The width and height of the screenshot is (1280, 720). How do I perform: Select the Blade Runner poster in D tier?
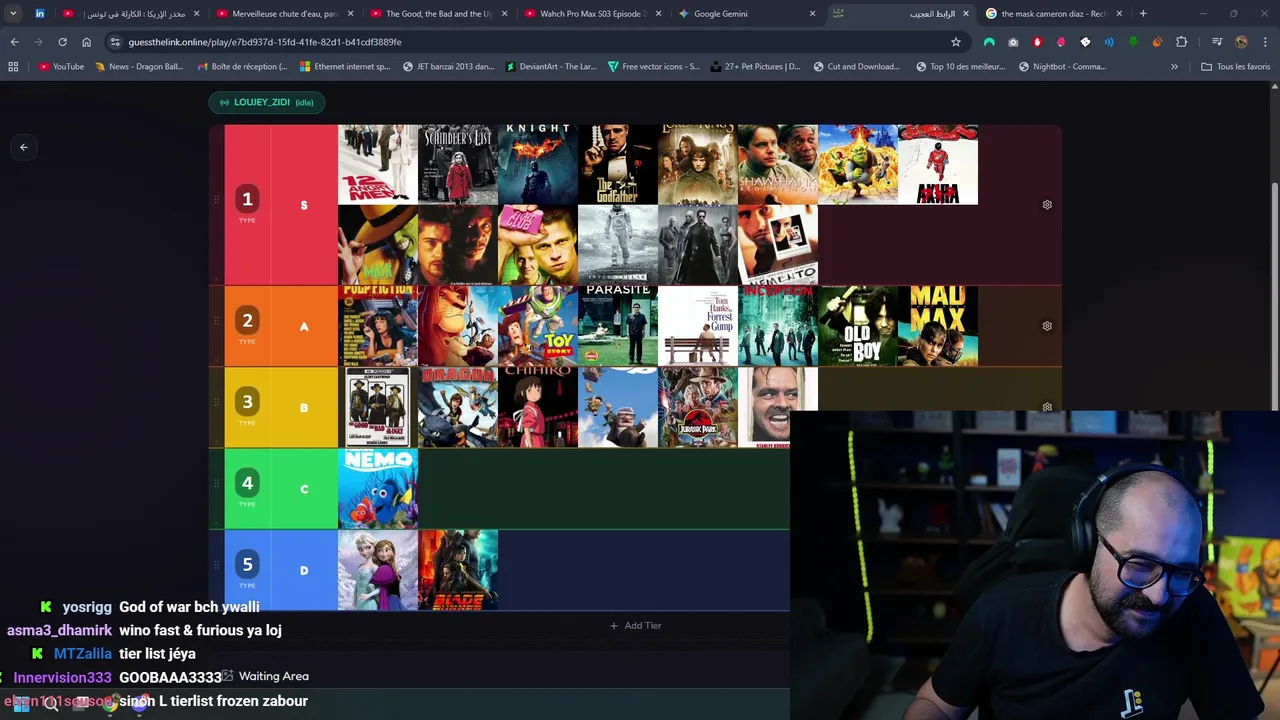coord(458,570)
